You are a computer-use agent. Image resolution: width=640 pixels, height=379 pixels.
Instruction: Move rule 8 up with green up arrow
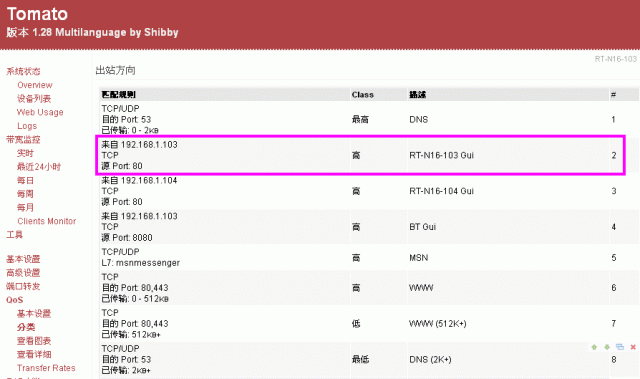click(594, 347)
